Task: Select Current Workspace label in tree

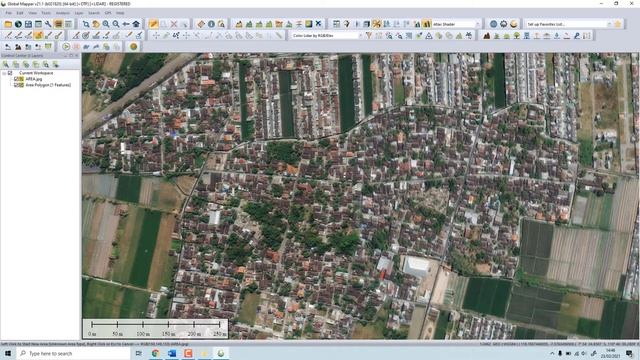Action: pos(36,73)
